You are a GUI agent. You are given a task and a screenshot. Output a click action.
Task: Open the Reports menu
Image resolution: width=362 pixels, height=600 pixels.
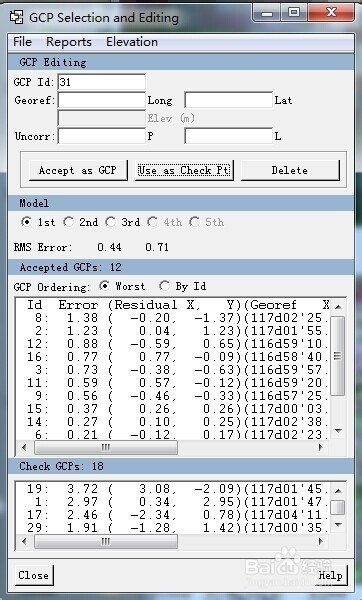68,42
